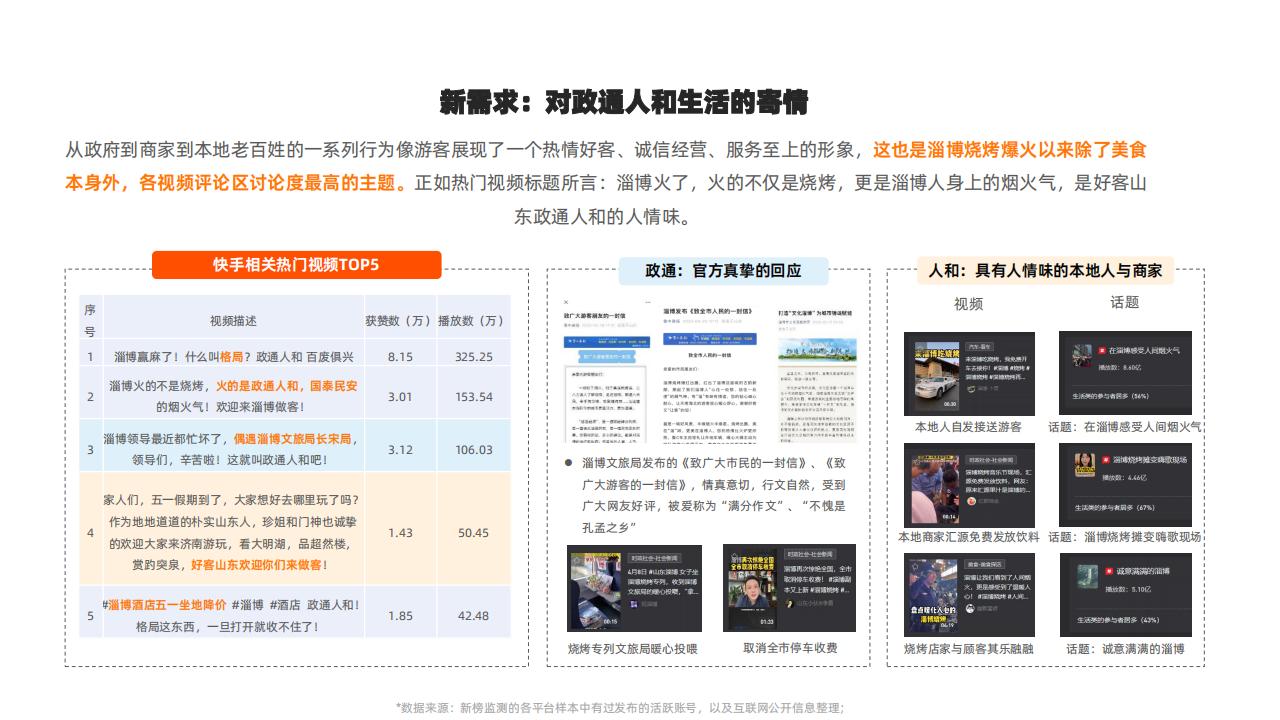Image resolution: width=1280 pixels, height=720 pixels.
Task: Click row 2 description 淄博火的不是烧烤
Action: (233, 397)
